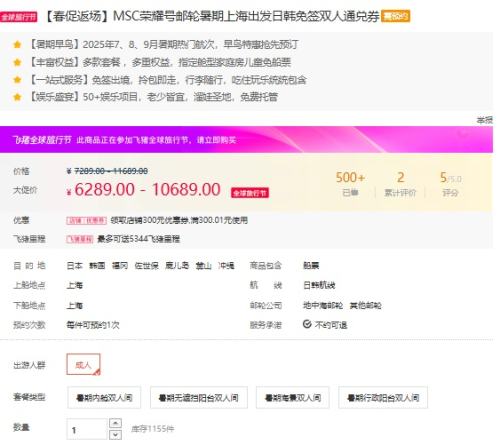Open the 2 累计评价 reviews count
Image resolution: width=500 pixels, height=445 pixels.
tap(400, 184)
